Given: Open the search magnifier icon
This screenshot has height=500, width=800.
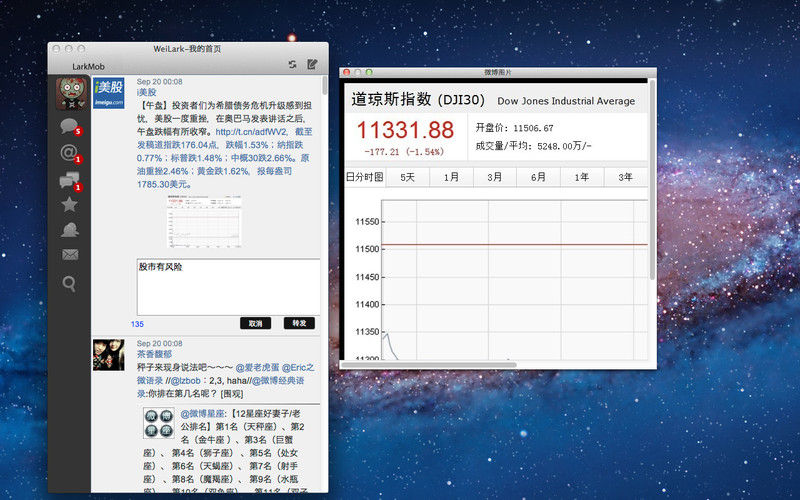Looking at the screenshot, I should [69, 283].
